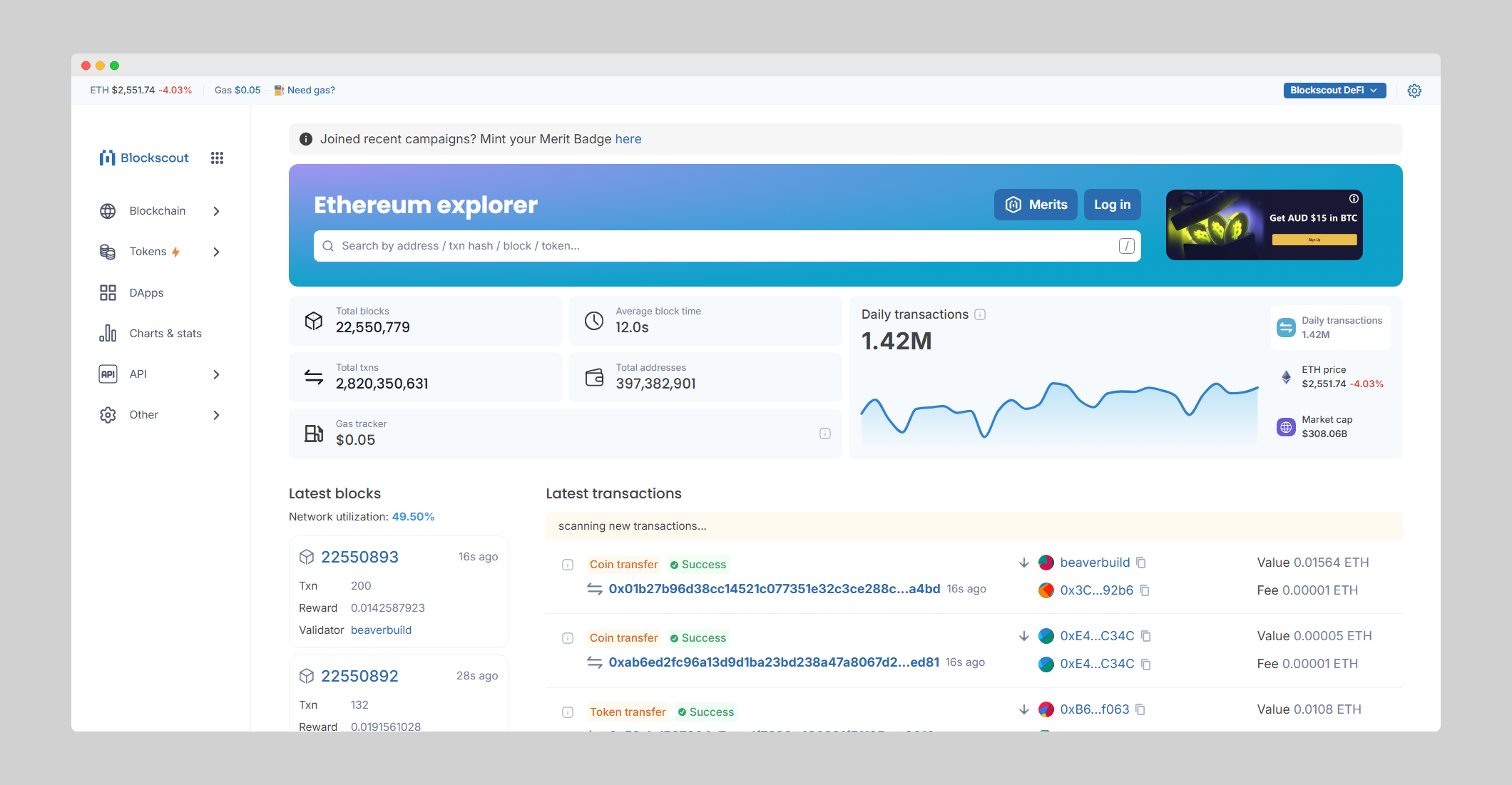Screen dimensions: 1512x785
Task: Expand the Tokens submenu chevron
Action: coord(216,252)
